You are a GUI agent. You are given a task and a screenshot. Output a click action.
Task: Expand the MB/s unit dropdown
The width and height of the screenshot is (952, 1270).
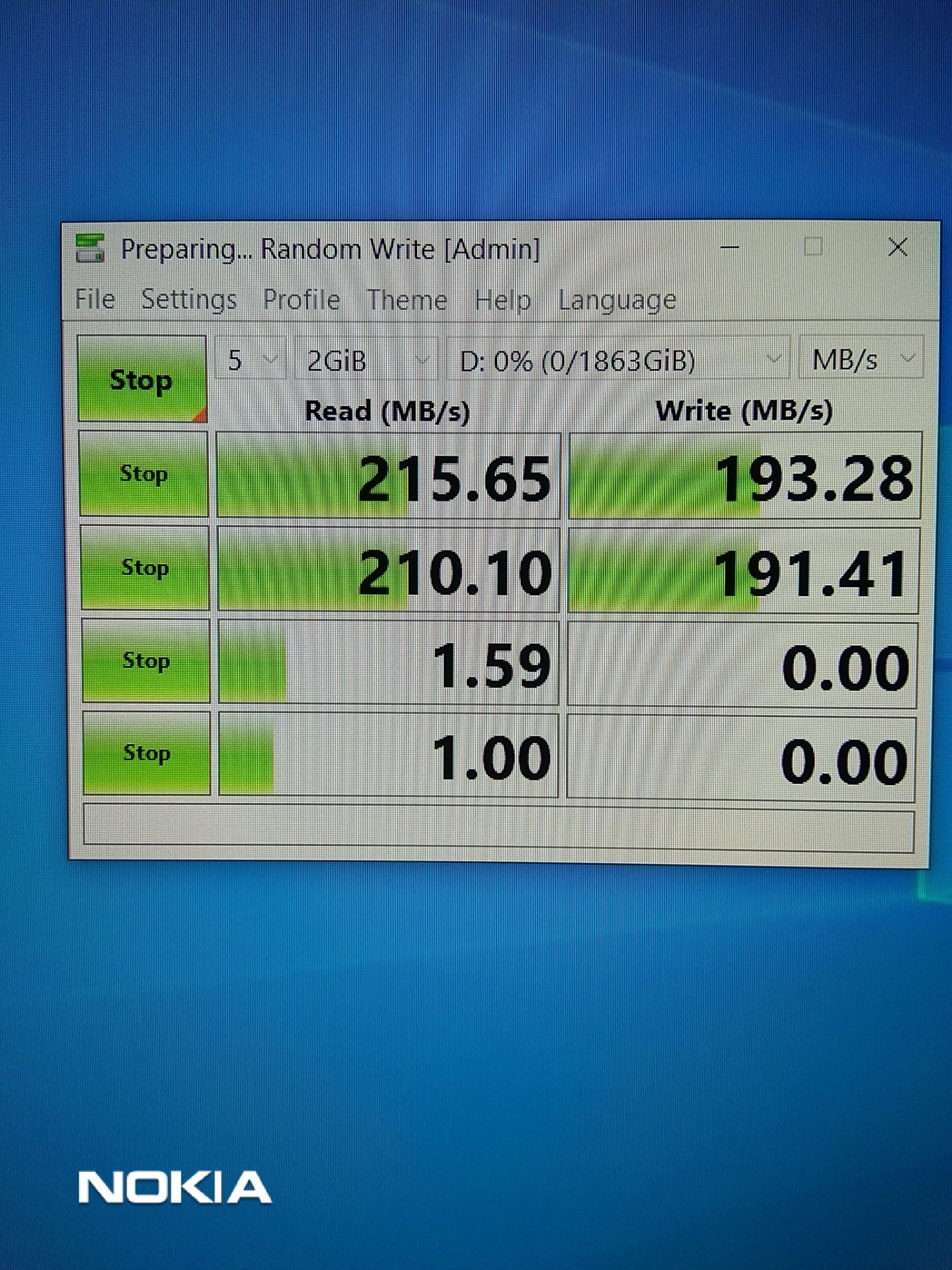[x=860, y=360]
